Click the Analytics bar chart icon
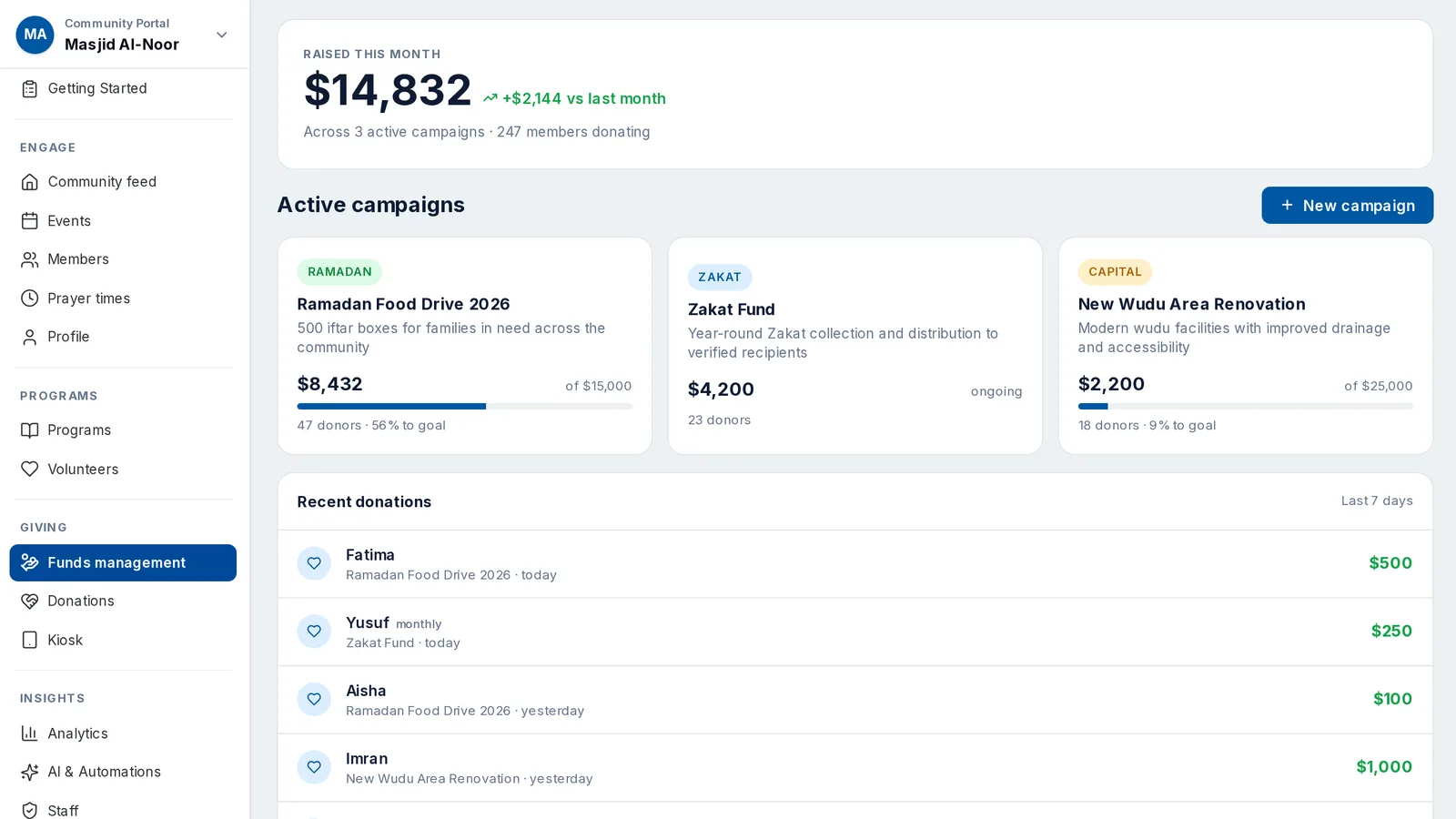 pos(30,733)
